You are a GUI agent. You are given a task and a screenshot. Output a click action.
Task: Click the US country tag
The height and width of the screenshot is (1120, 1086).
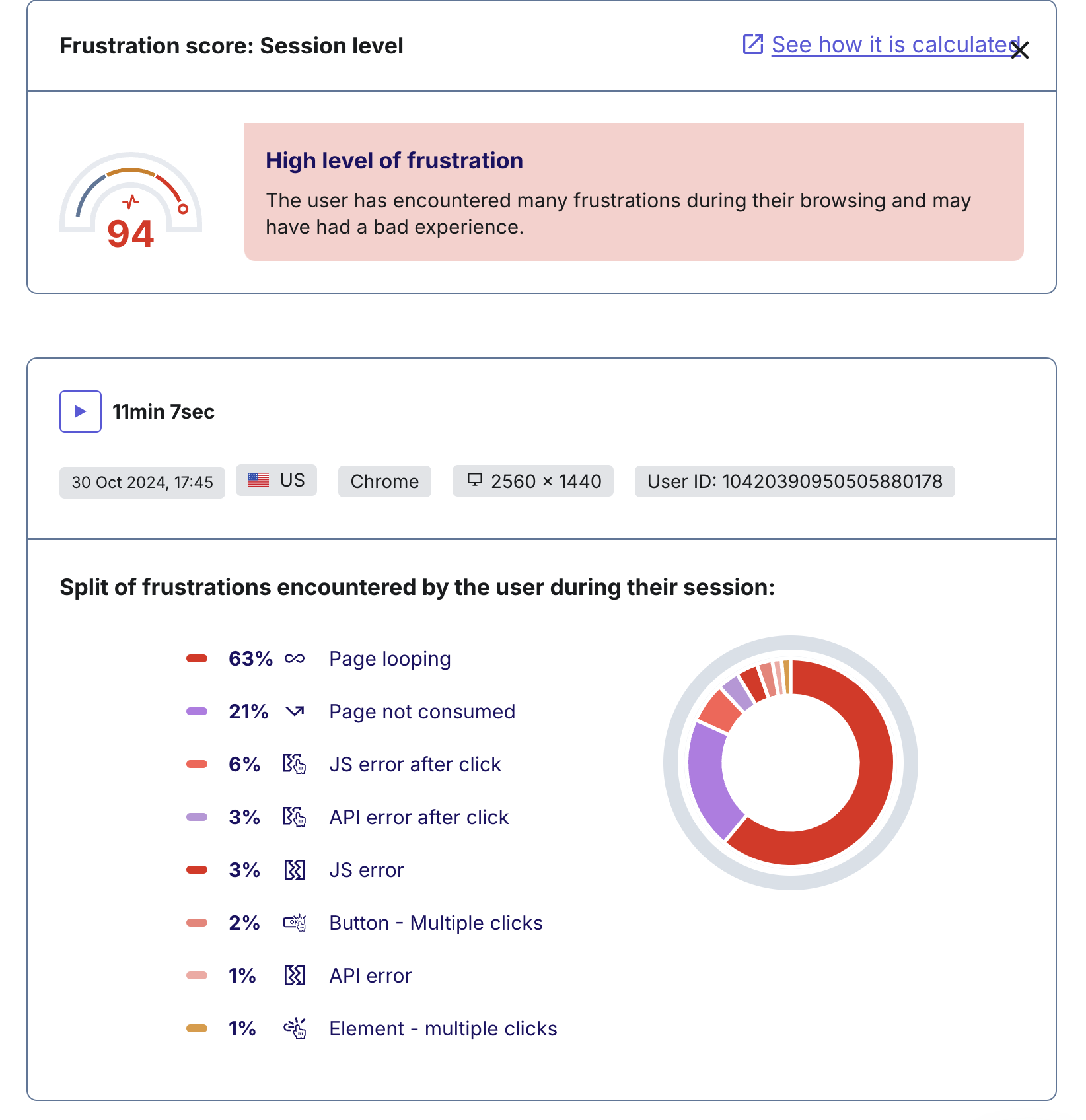click(x=276, y=480)
